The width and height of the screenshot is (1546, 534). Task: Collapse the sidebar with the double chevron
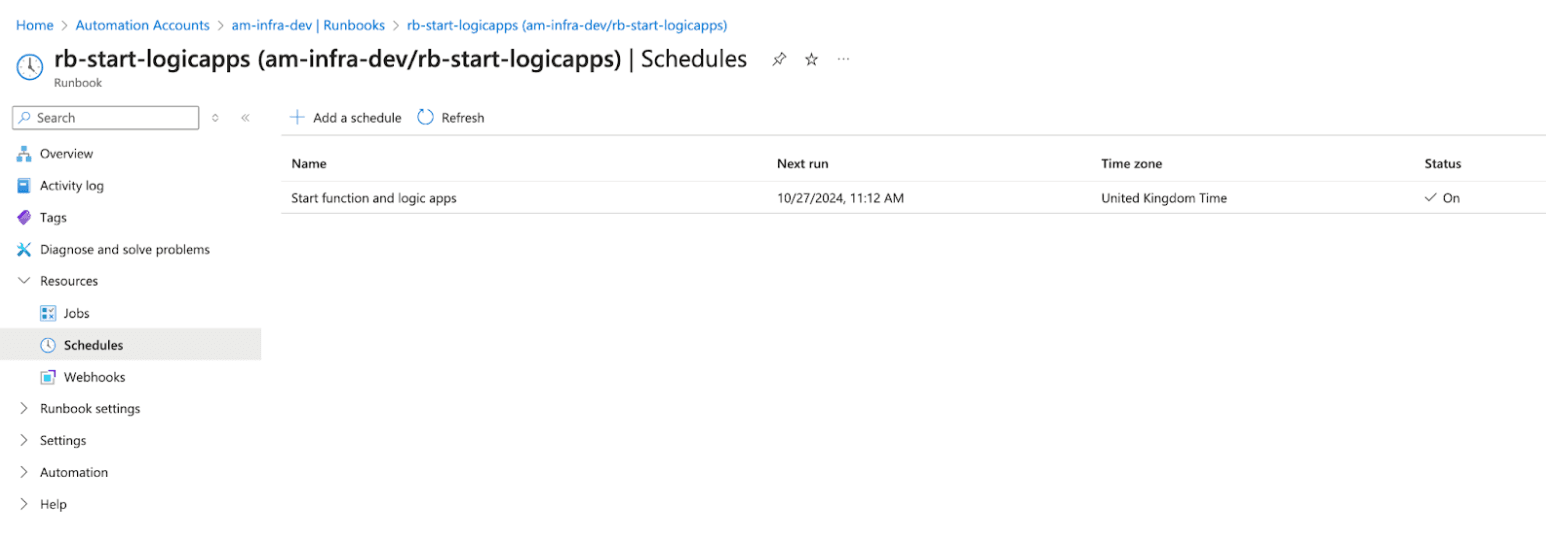tap(245, 118)
